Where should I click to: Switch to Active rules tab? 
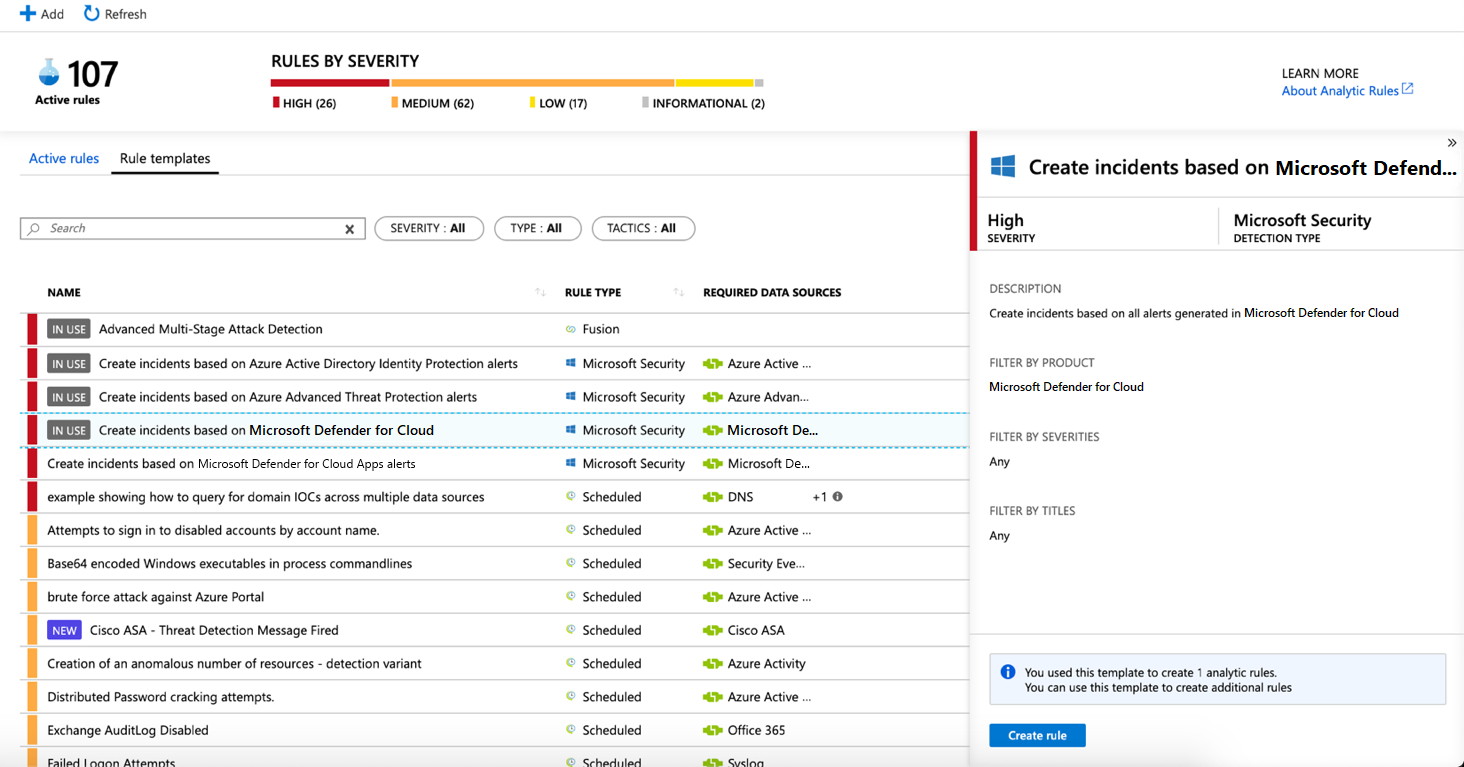[64, 158]
